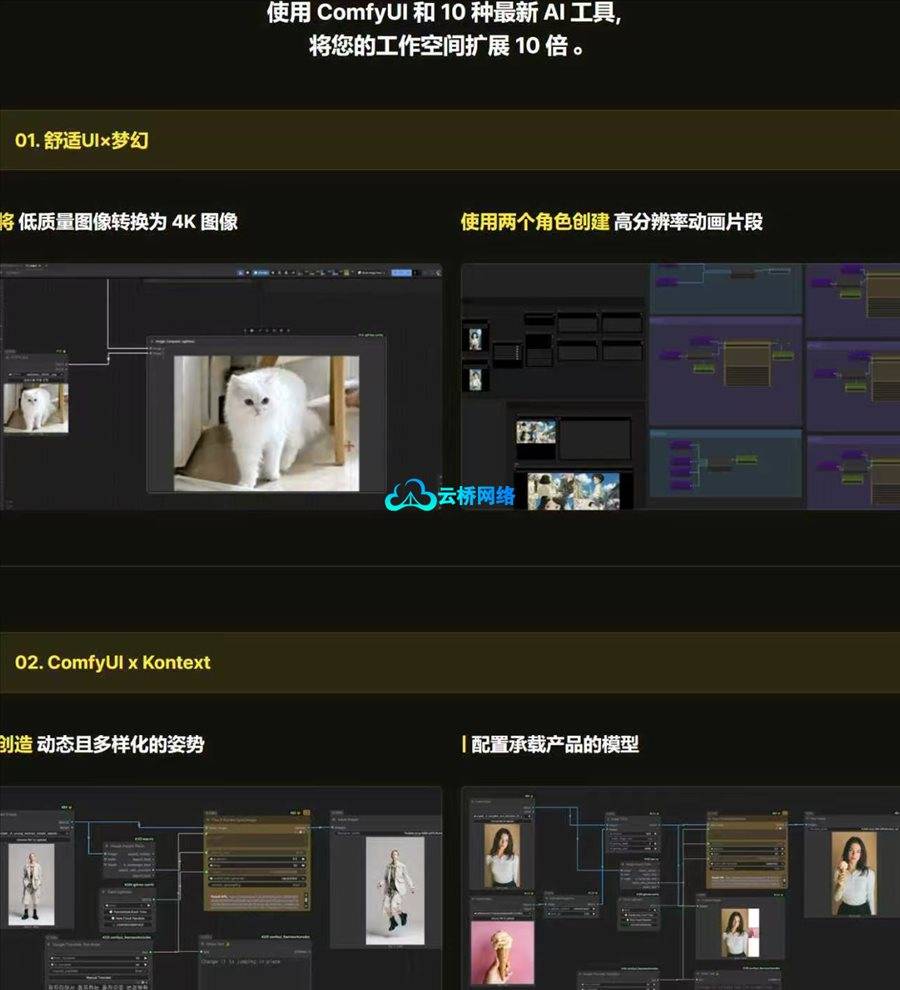Screen dimensions: 900x990
Task: Click the stitched woman and ice cream preview
Action: 739,931
